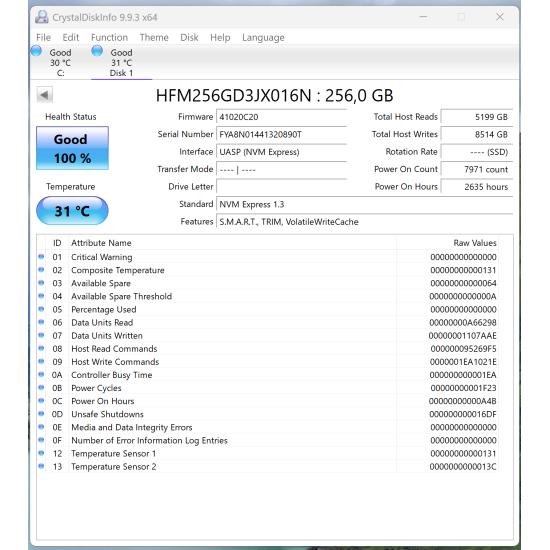Viewport: 550px width, 550px height.
Task: Click status dot of Host Write Commands row
Action: point(41,361)
